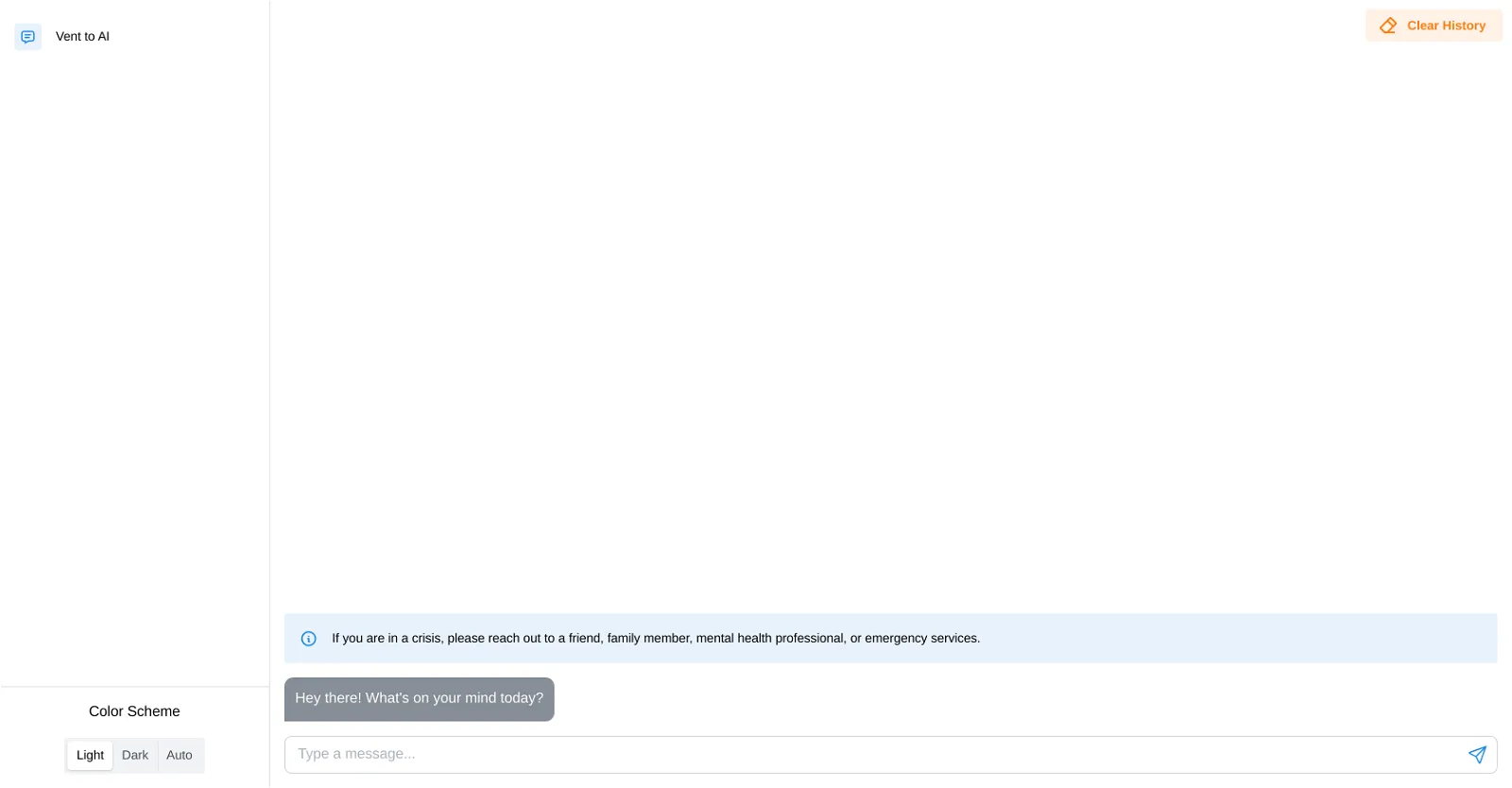This screenshot has width=1512, height=788.
Task: Select the Light color scheme
Action: (90, 755)
